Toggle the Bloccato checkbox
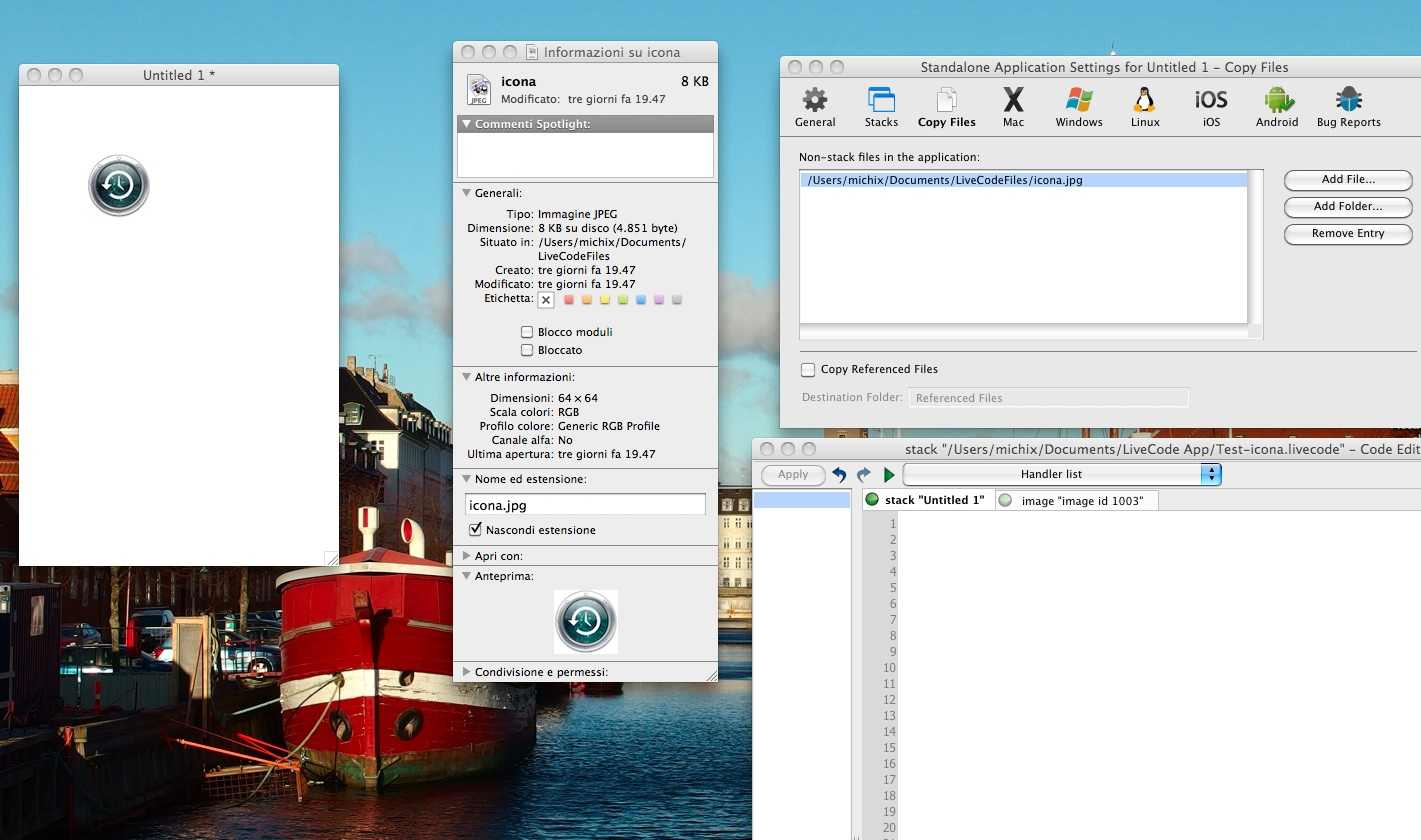The width and height of the screenshot is (1421, 840). coord(527,350)
